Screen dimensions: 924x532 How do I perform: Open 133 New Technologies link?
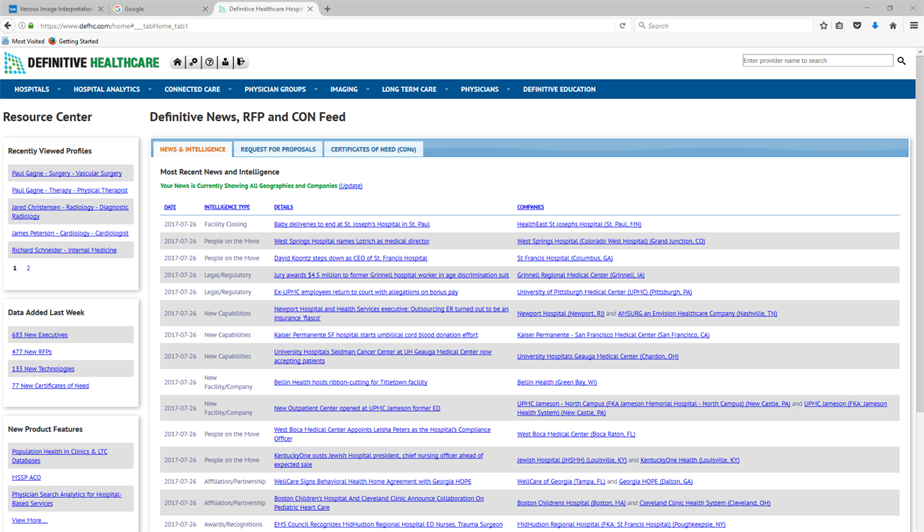(x=43, y=369)
